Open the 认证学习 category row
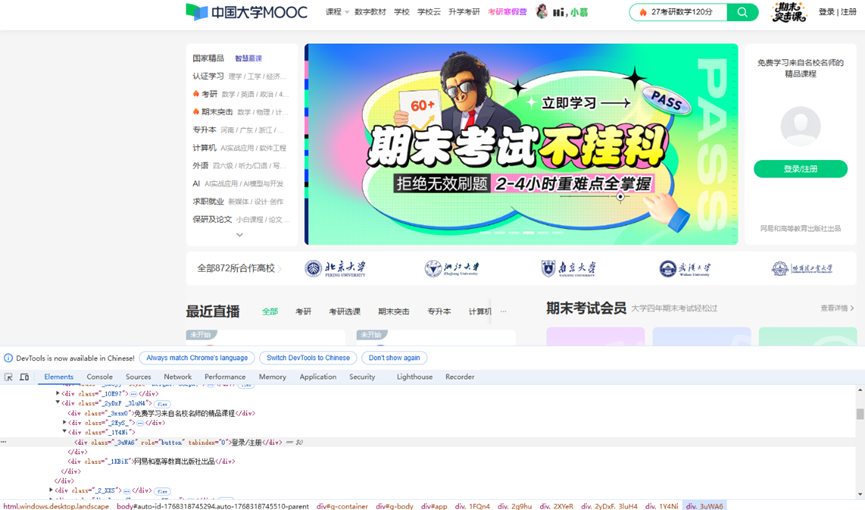The image size is (865, 510). click(x=239, y=76)
